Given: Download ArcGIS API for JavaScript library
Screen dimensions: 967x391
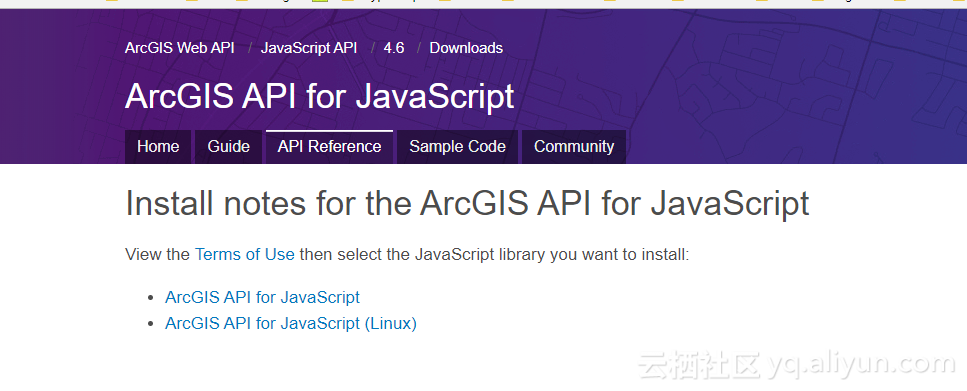Looking at the screenshot, I should click(262, 297).
